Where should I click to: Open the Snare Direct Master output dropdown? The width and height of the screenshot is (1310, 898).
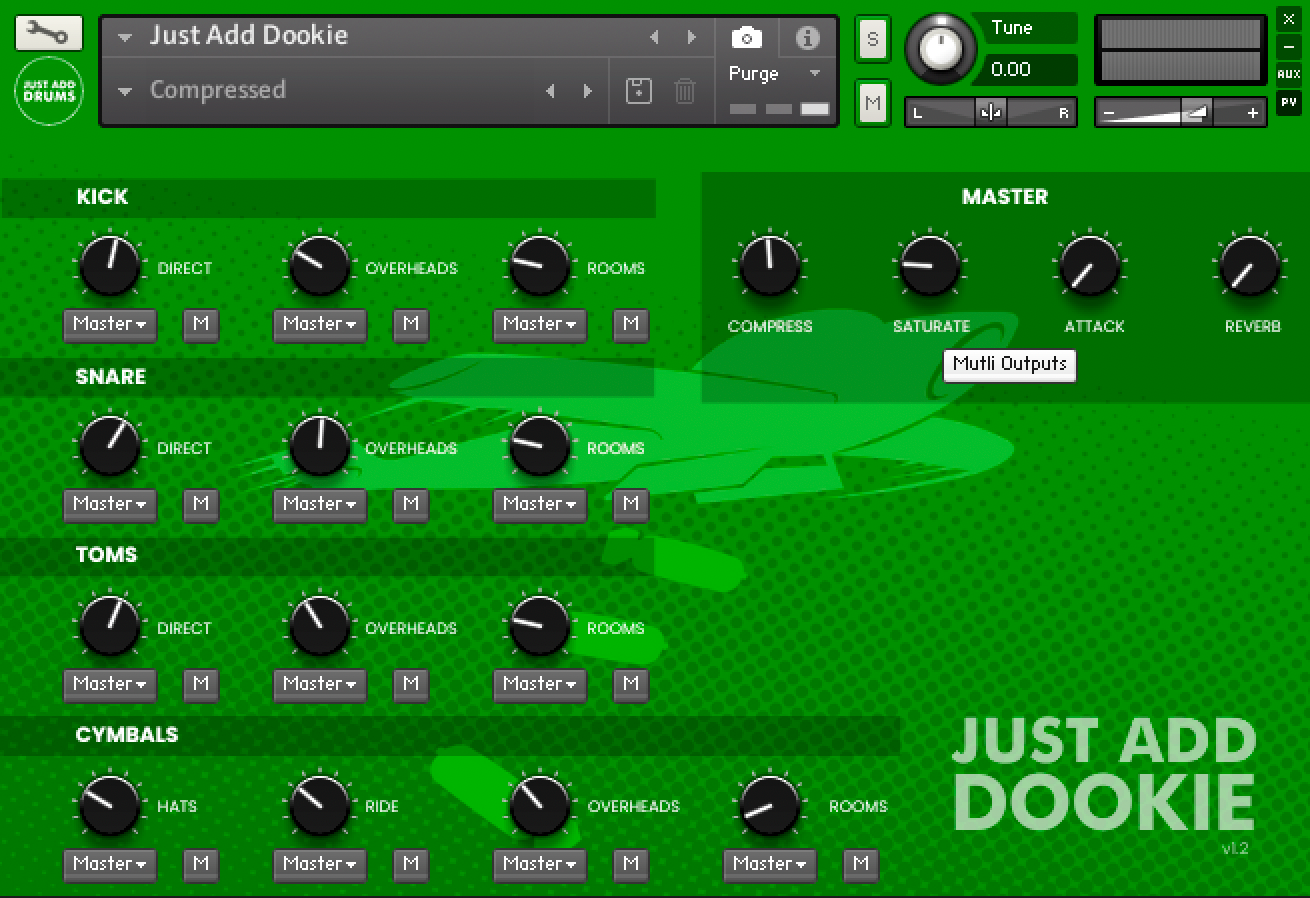(110, 504)
